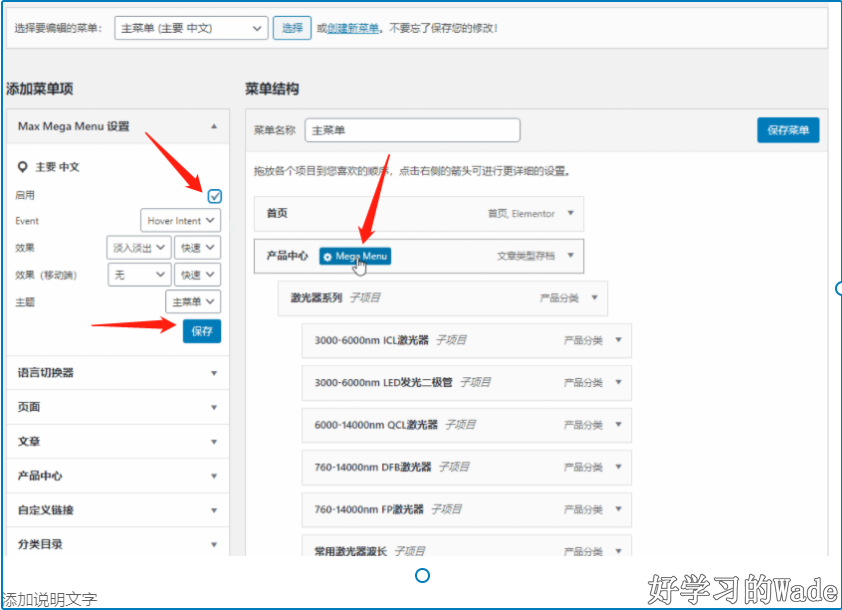This screenshot has height=610, width=842.
Task: Toggle the 启用 checkbox
Action: click(215, 196)
